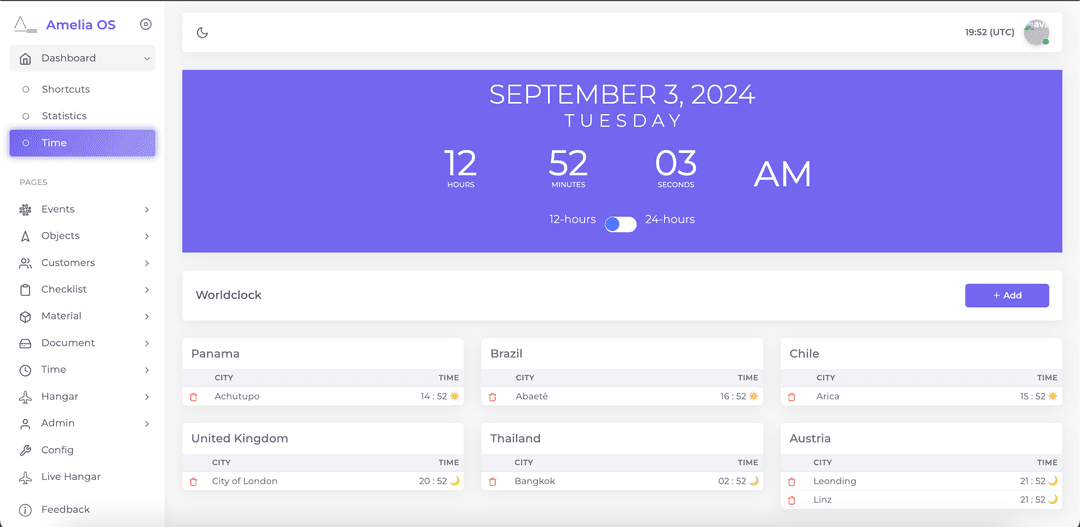Click the Customers people icon
The height and width of the screenshot is (527, 1080).
(x=25, y=263)
